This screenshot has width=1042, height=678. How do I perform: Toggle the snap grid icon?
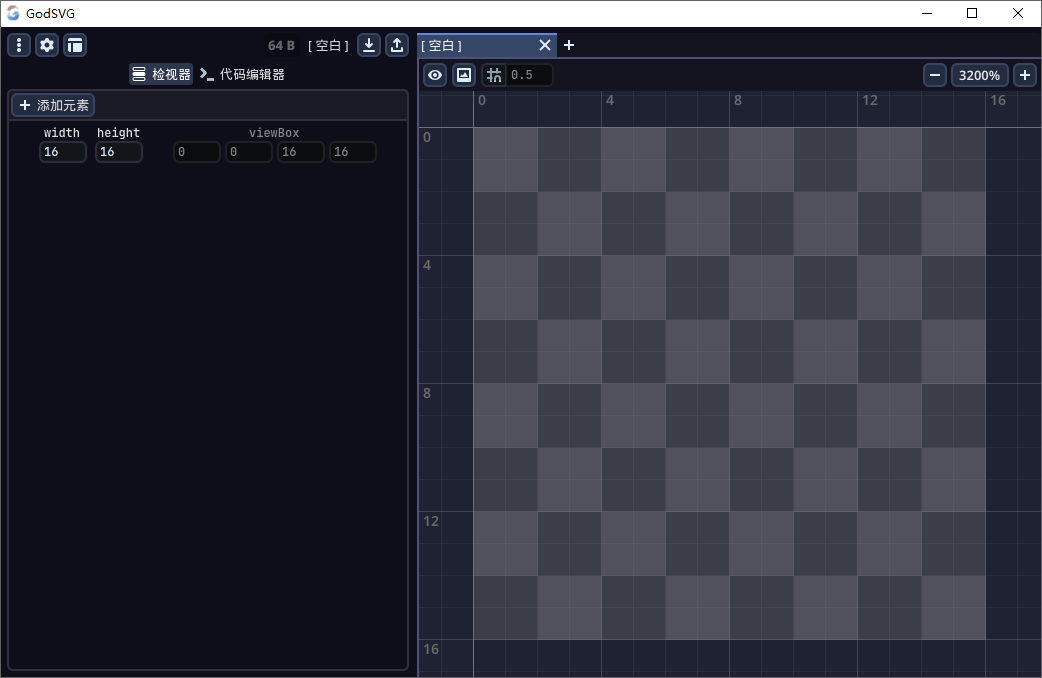494,75
